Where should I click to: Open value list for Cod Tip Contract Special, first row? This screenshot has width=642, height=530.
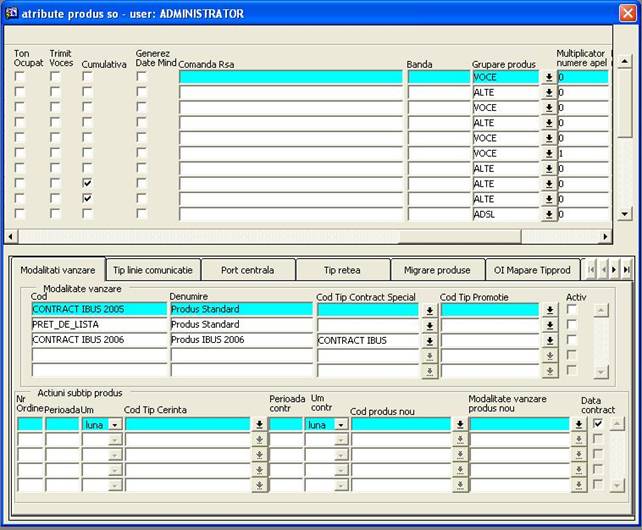pyautogui.click(x=429, y=311)
